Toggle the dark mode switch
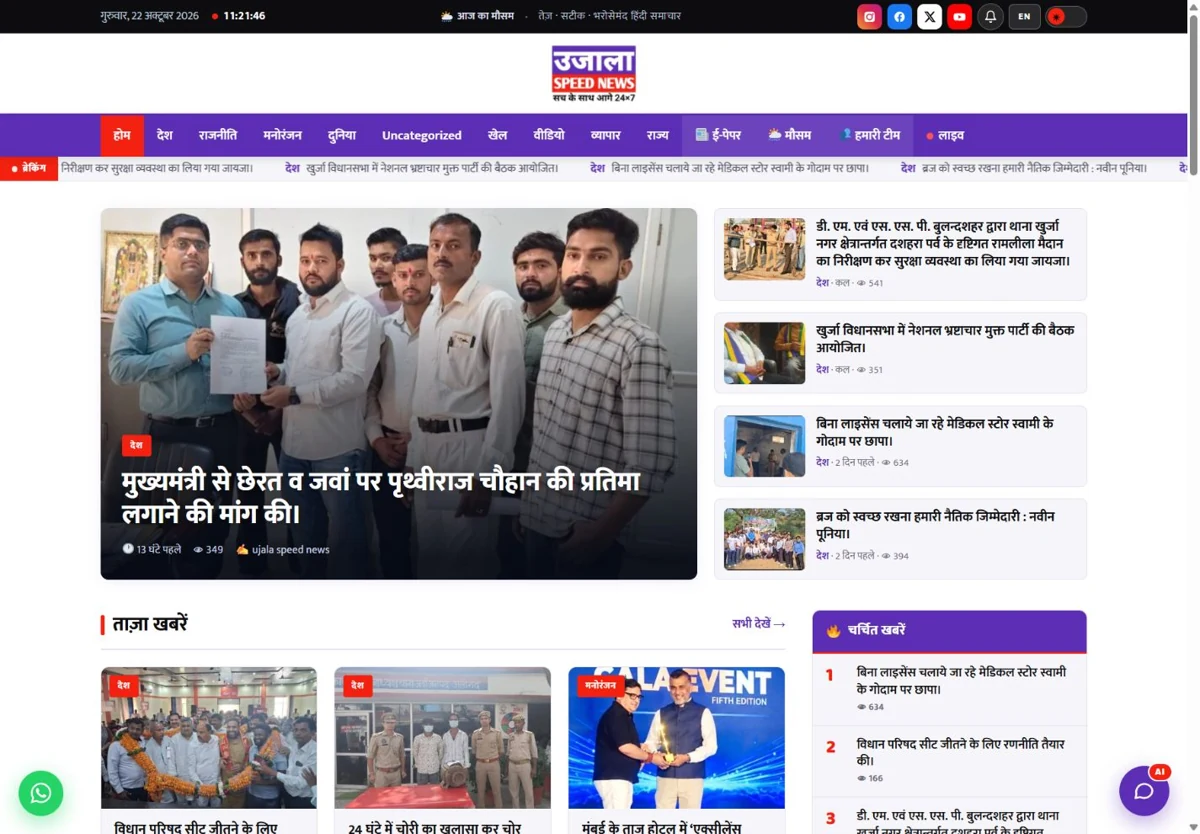 1066,17
